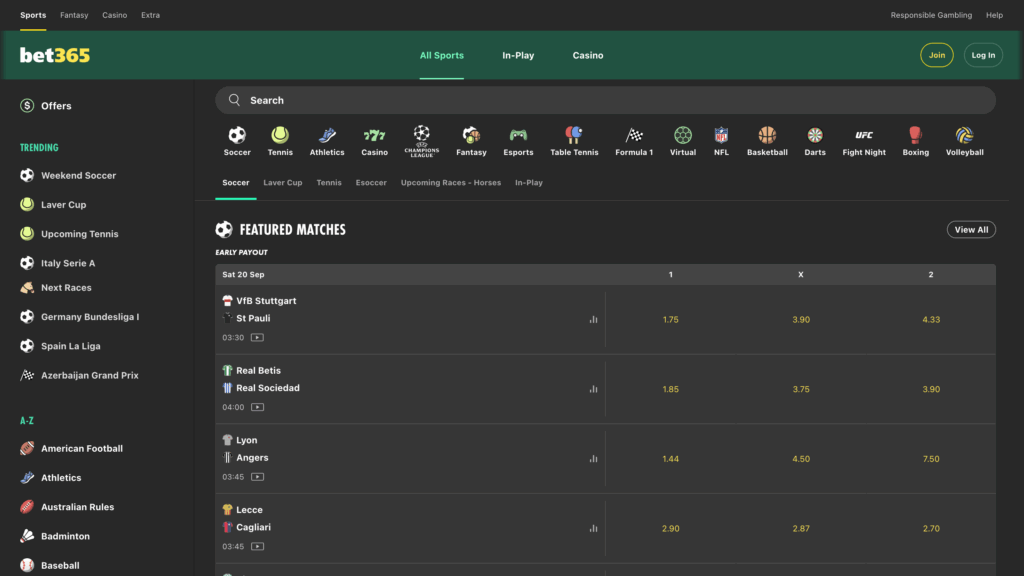This screenshot has height=576, width=1024.
Task: Open Responsible Gambling link
Action: (931, 15)
